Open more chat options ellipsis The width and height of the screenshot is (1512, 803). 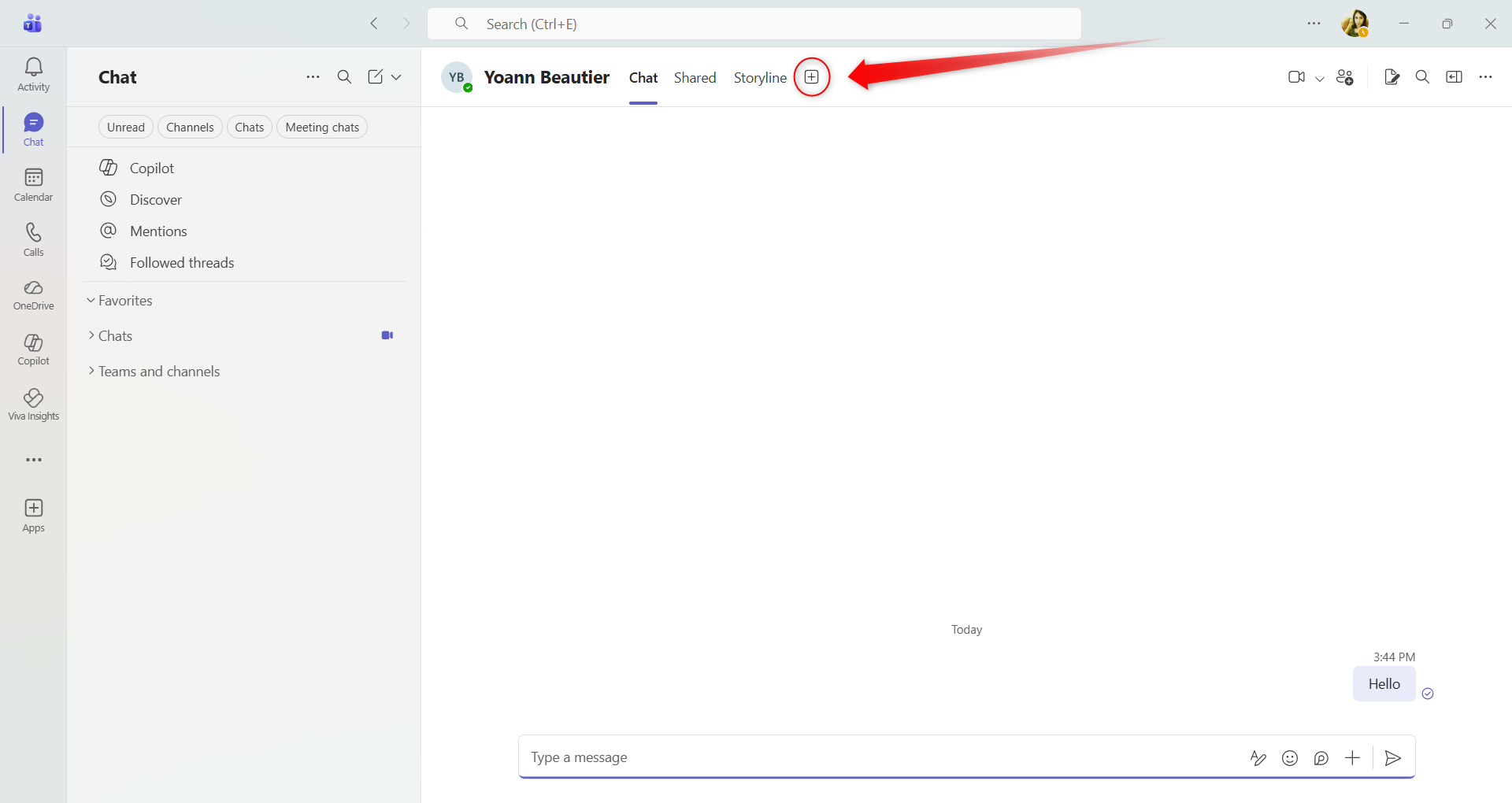pos(1486,77)
